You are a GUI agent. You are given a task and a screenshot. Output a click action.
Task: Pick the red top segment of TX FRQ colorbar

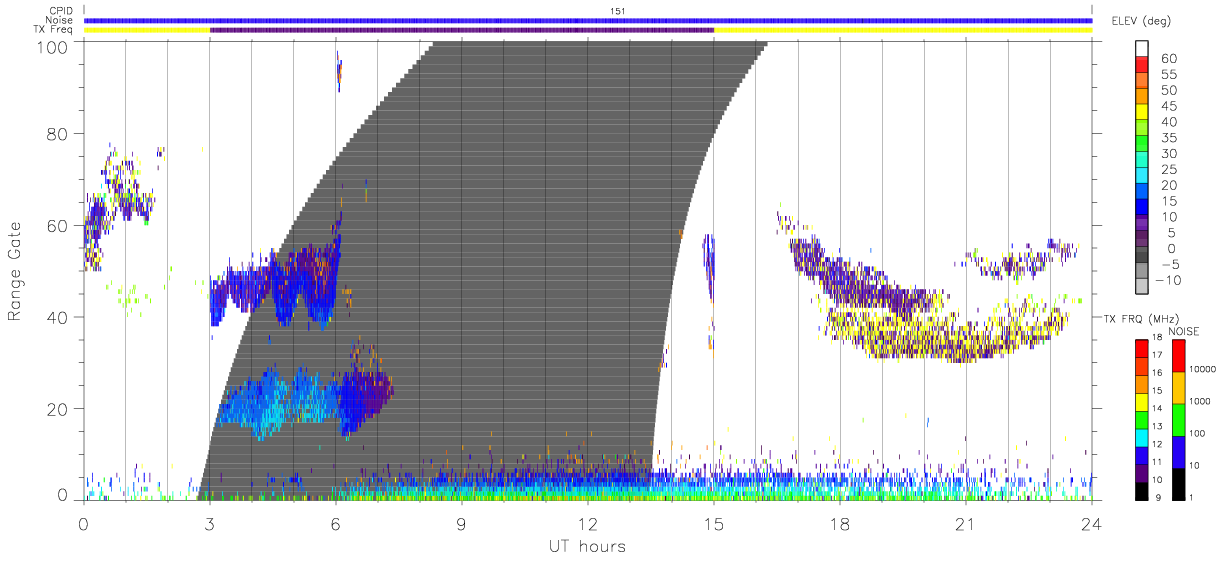click(1142, 349)
